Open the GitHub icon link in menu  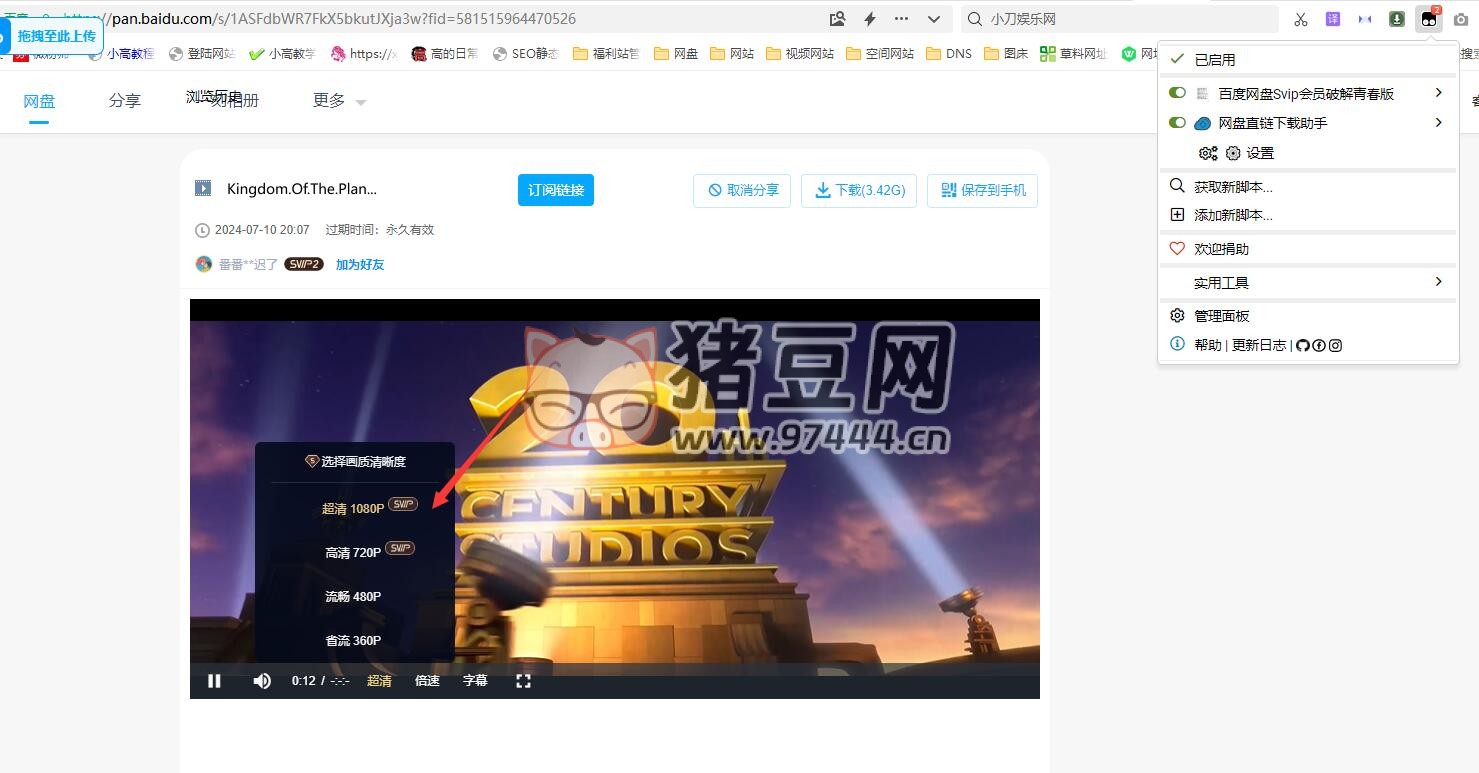pyautogui.click(x=1302, y=345)
